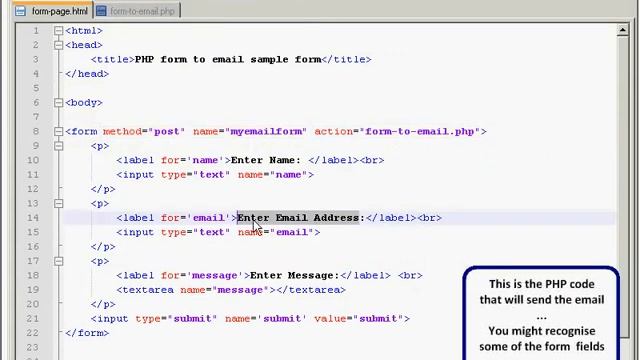Click the textarea tag on line 19
The width and height of the screenshot is (640, 360).
point(231,290)
